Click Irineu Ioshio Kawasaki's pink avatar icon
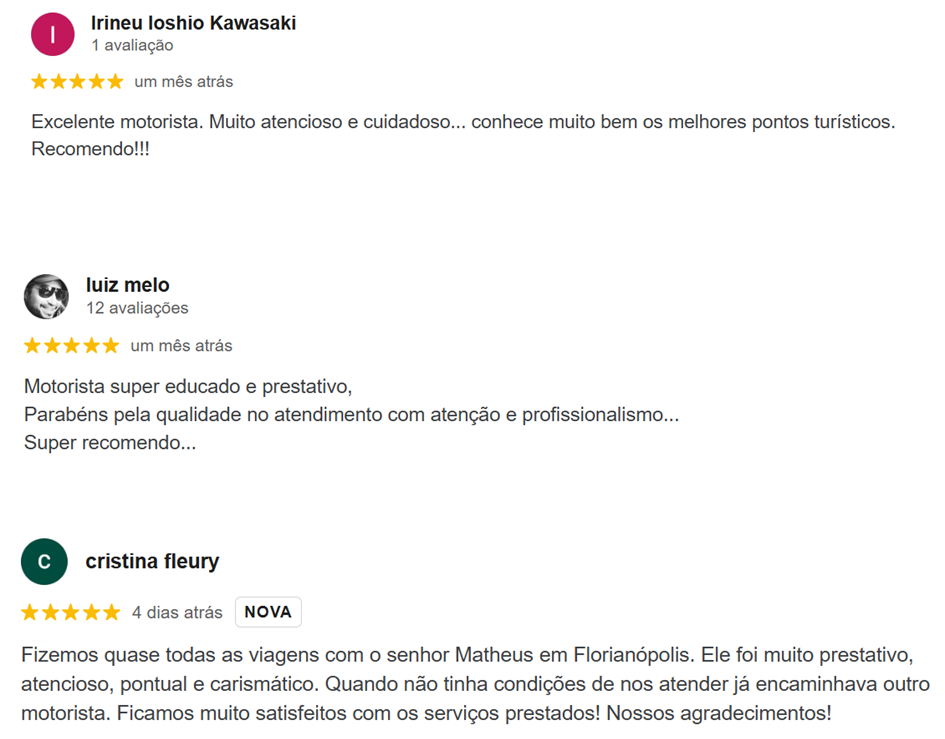Viewport: 945px width, 739px height. point(53,34)
